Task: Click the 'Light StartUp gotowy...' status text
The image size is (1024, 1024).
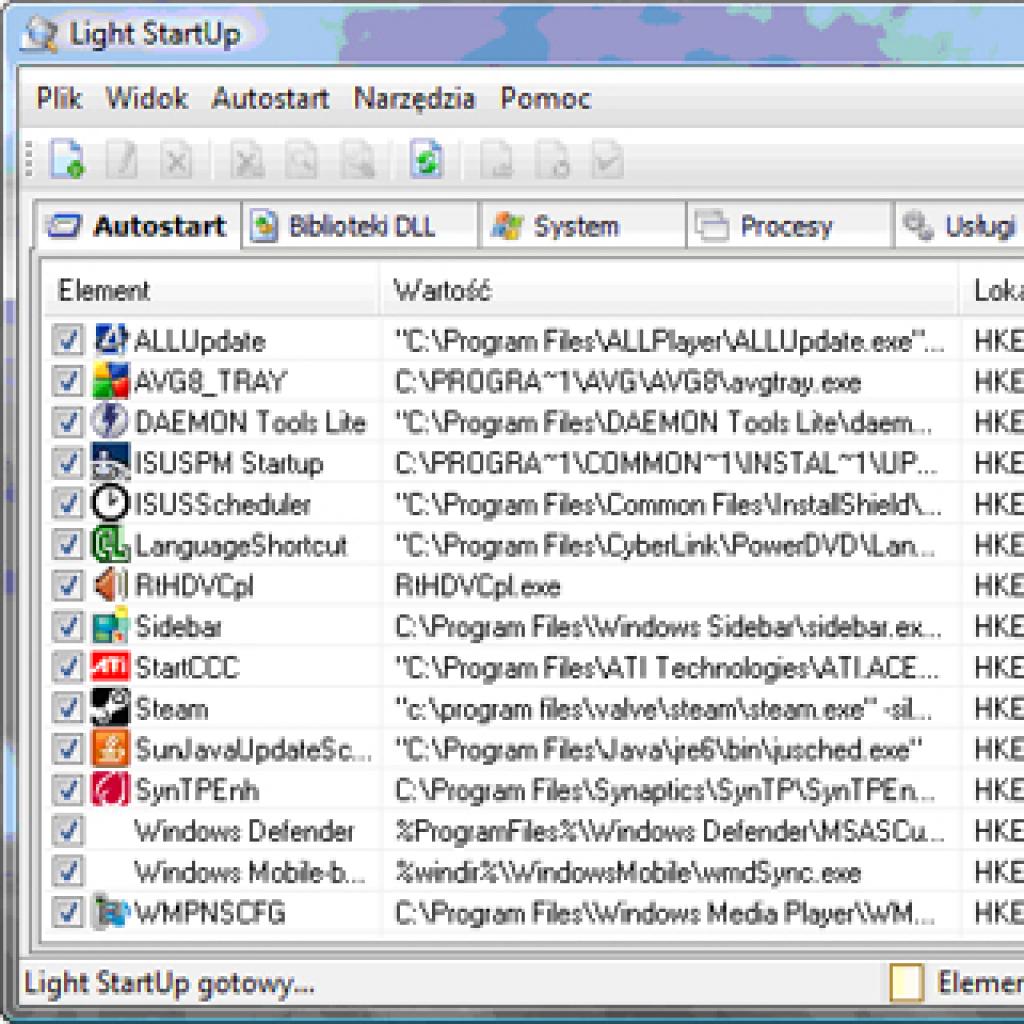Action: tap(169, 983)
